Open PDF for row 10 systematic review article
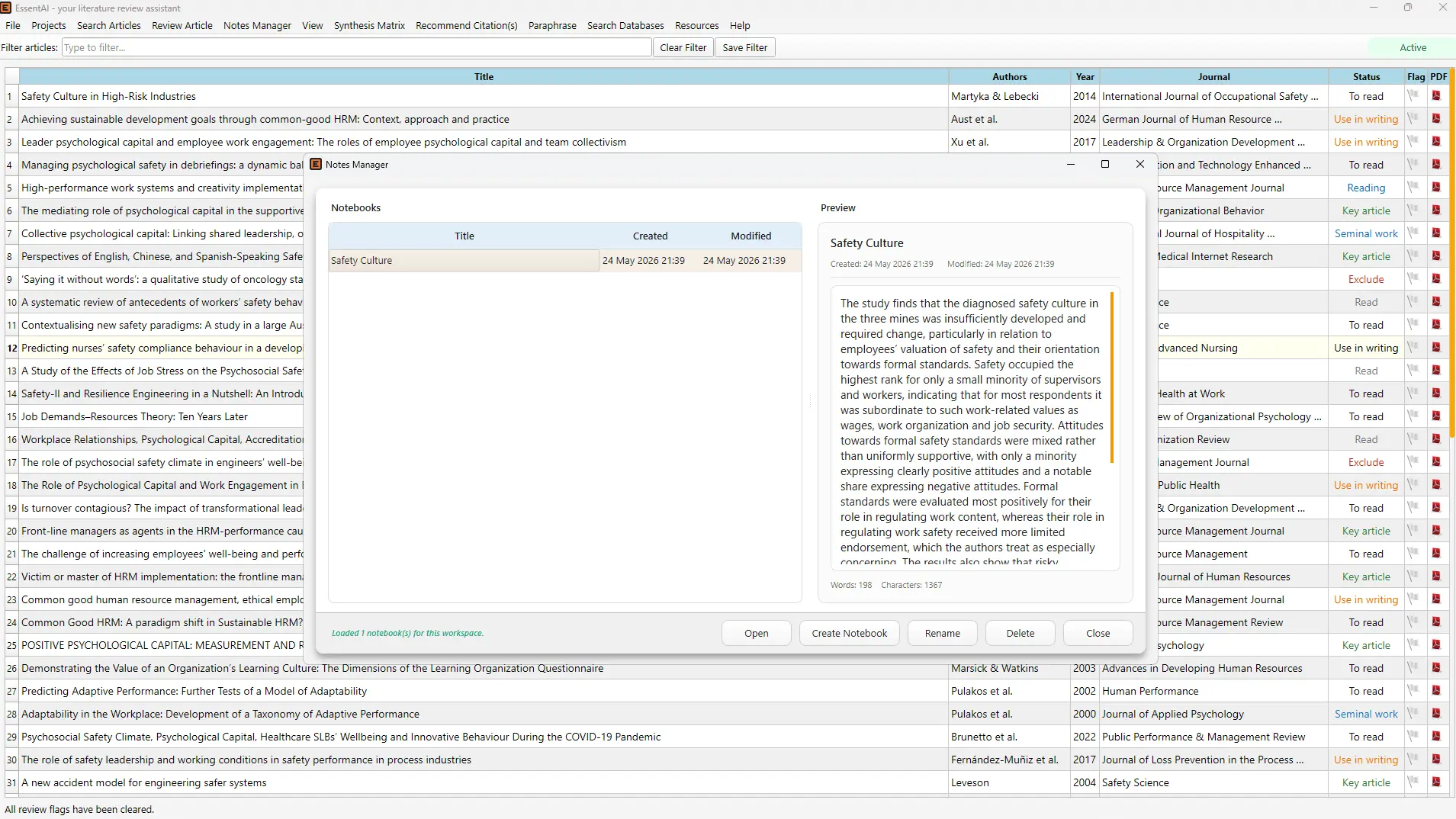Viewport: 1456px width, 819px height. pyautogui.click(x=1436, y=302)
